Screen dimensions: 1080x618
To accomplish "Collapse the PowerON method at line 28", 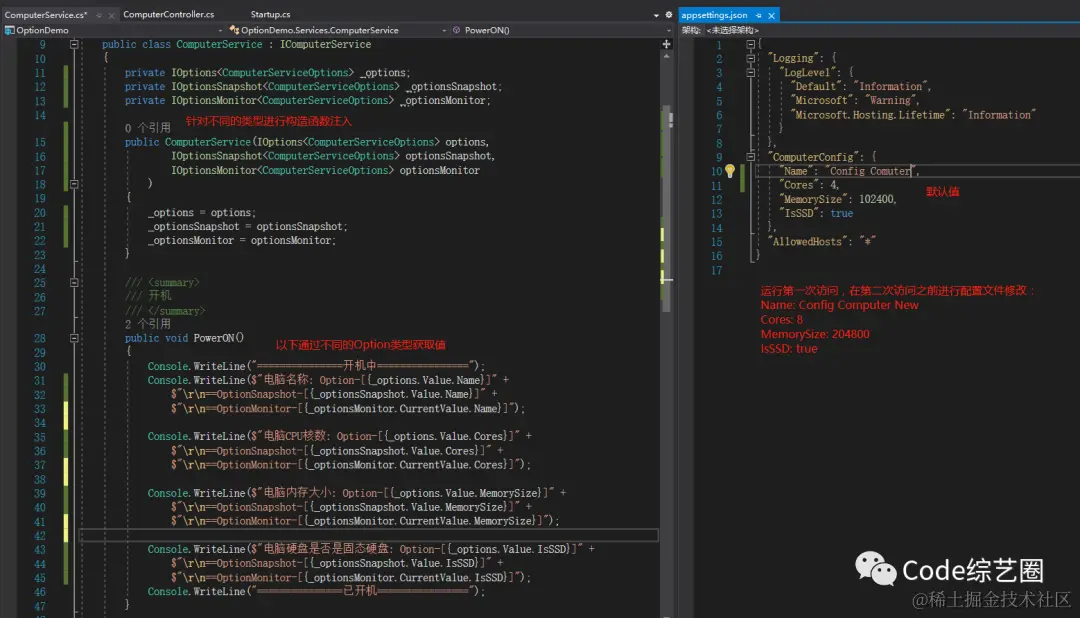I will tap(74, 338).
